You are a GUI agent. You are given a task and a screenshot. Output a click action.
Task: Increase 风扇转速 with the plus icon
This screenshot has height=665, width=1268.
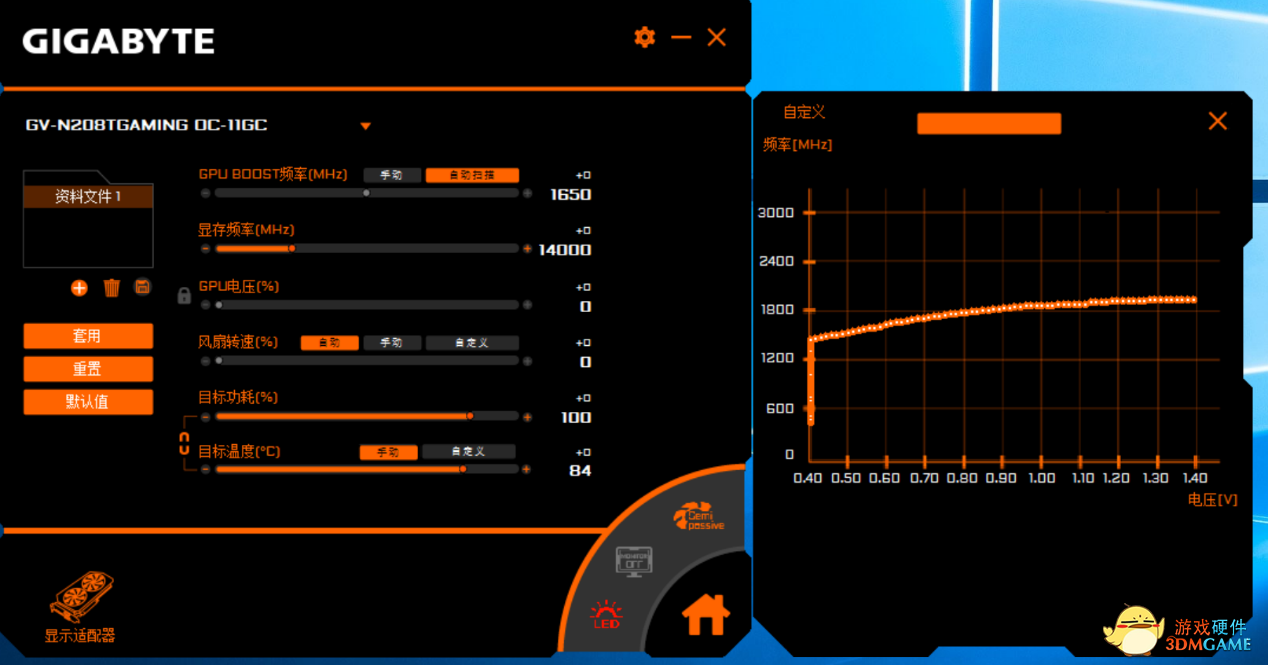pos(527,360)
